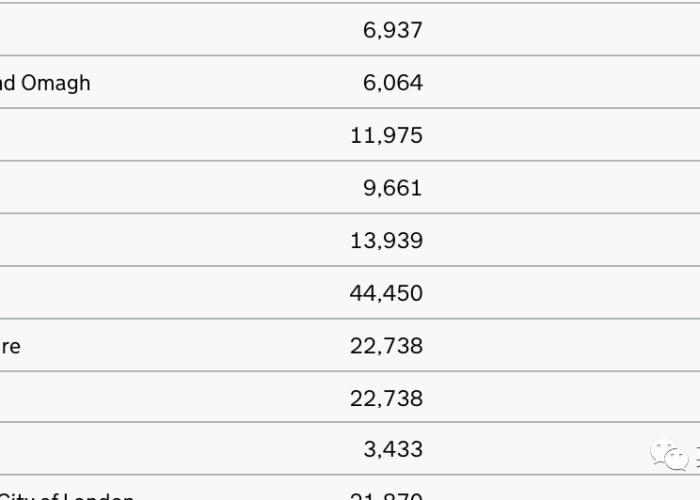Select the 6,064 value cell
The image size is (700, 500).
click(x=393, y=83)
